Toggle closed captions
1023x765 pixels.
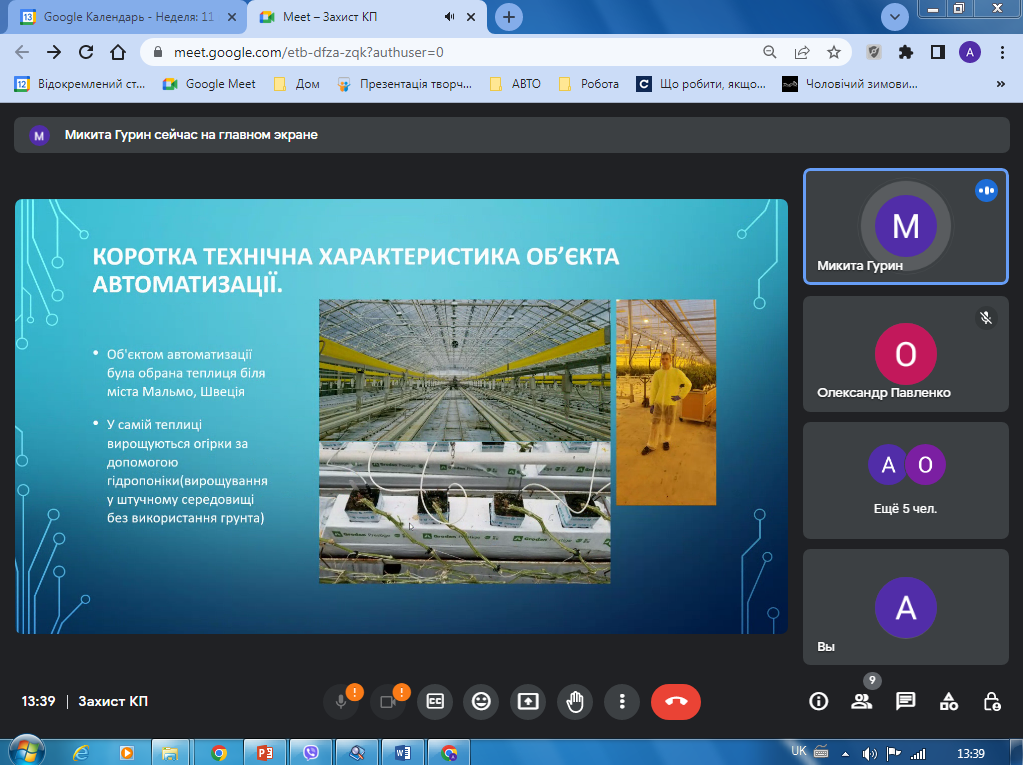(x=435, y=701)
